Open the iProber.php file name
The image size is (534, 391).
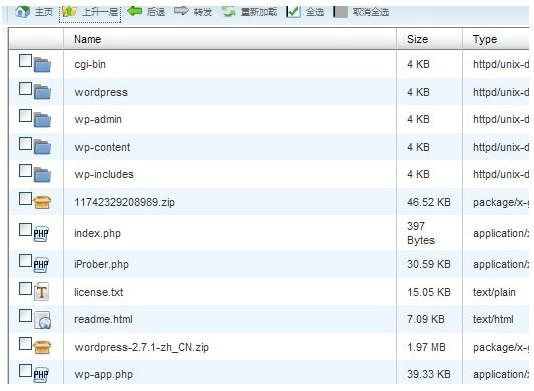[x=101, y=264]
